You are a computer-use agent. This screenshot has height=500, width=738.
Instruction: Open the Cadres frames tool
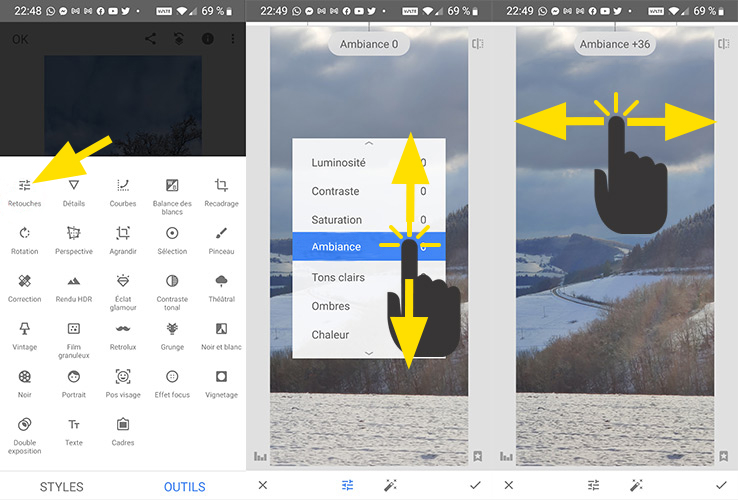click(x=123, y=432)
